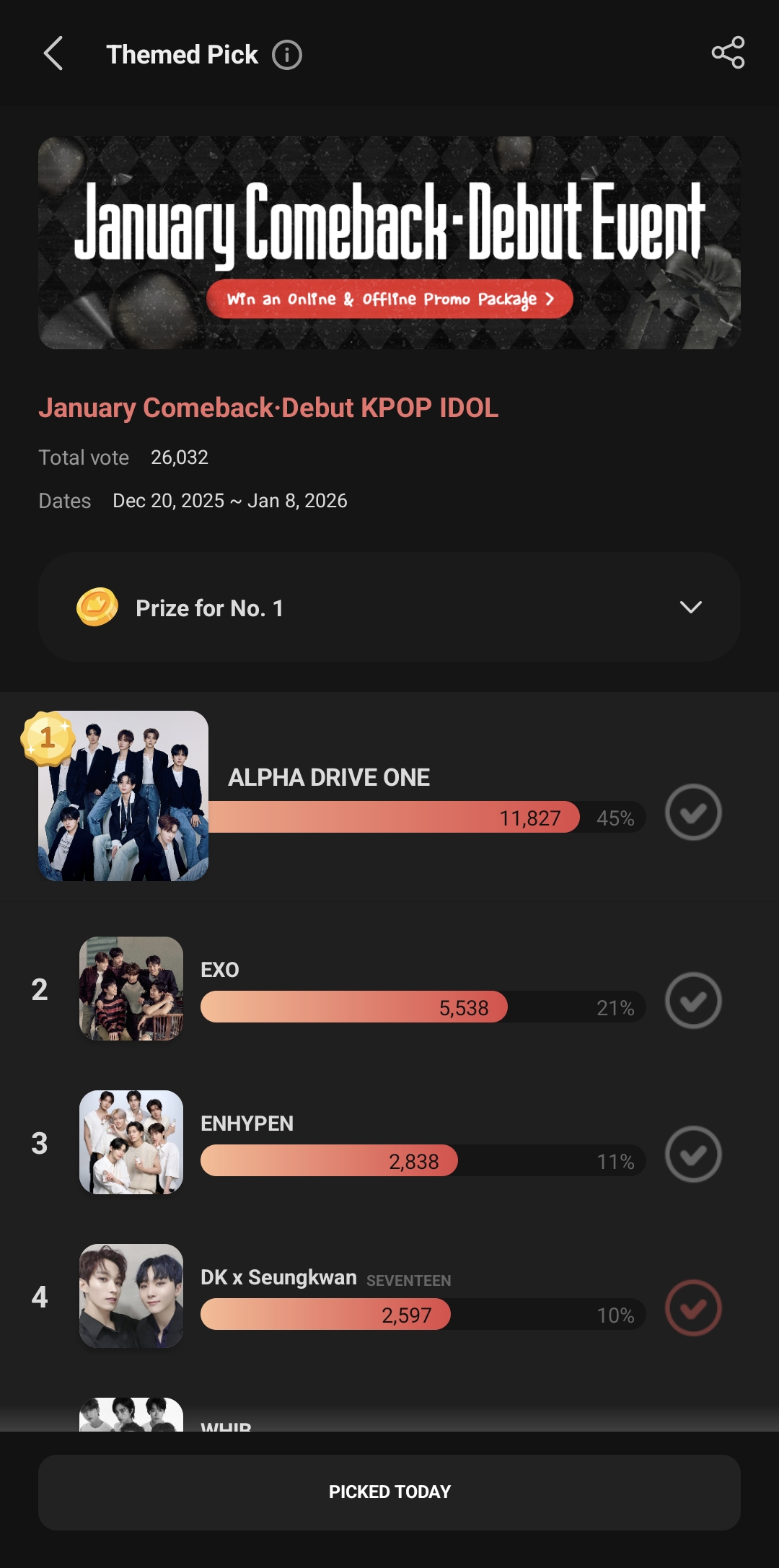Tap the Themed Pick page title

tap(182, 55)
